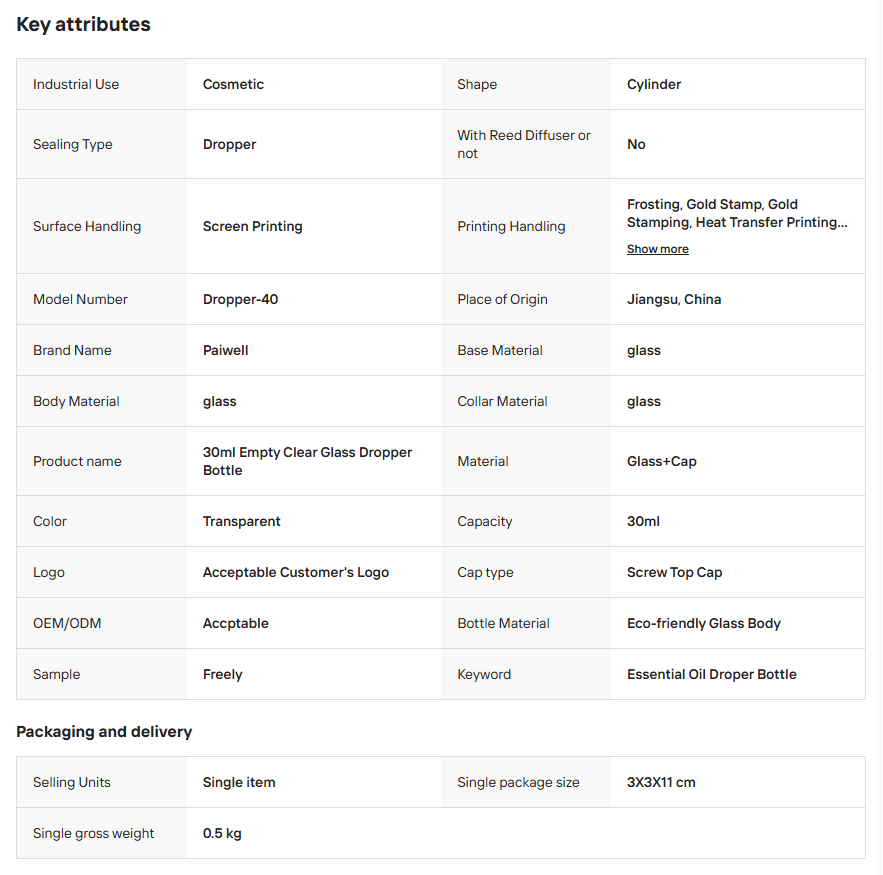Click the Paiwell brand name

tap(225, 350)
